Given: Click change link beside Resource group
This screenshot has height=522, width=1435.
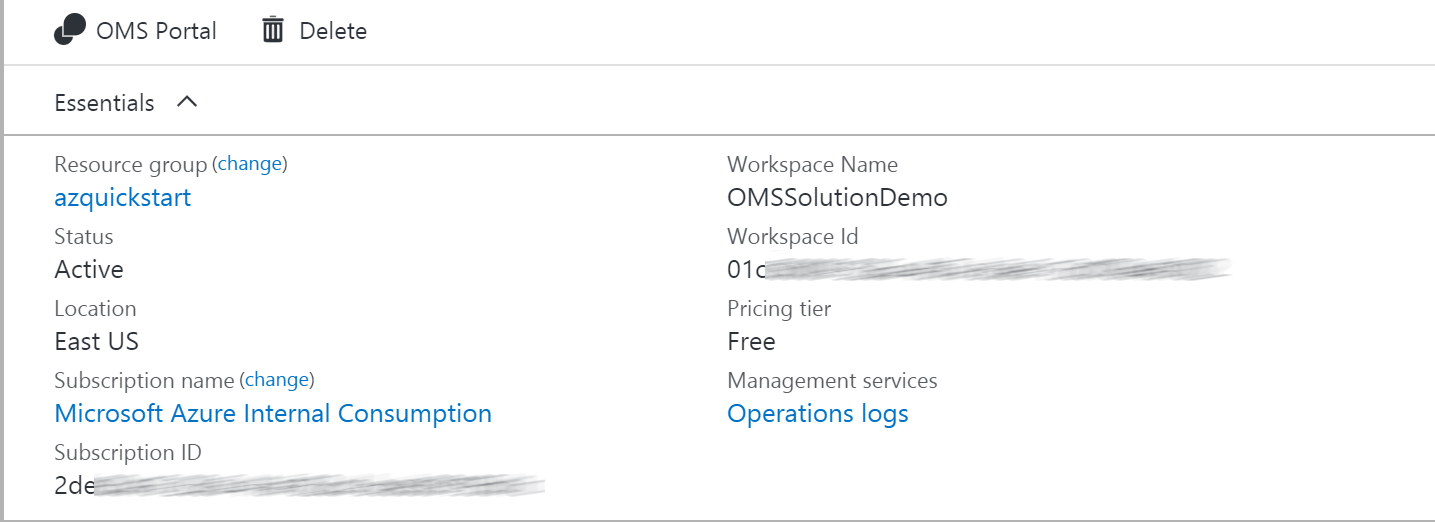Looking at the screenshot, I should (x=250, y=164).
